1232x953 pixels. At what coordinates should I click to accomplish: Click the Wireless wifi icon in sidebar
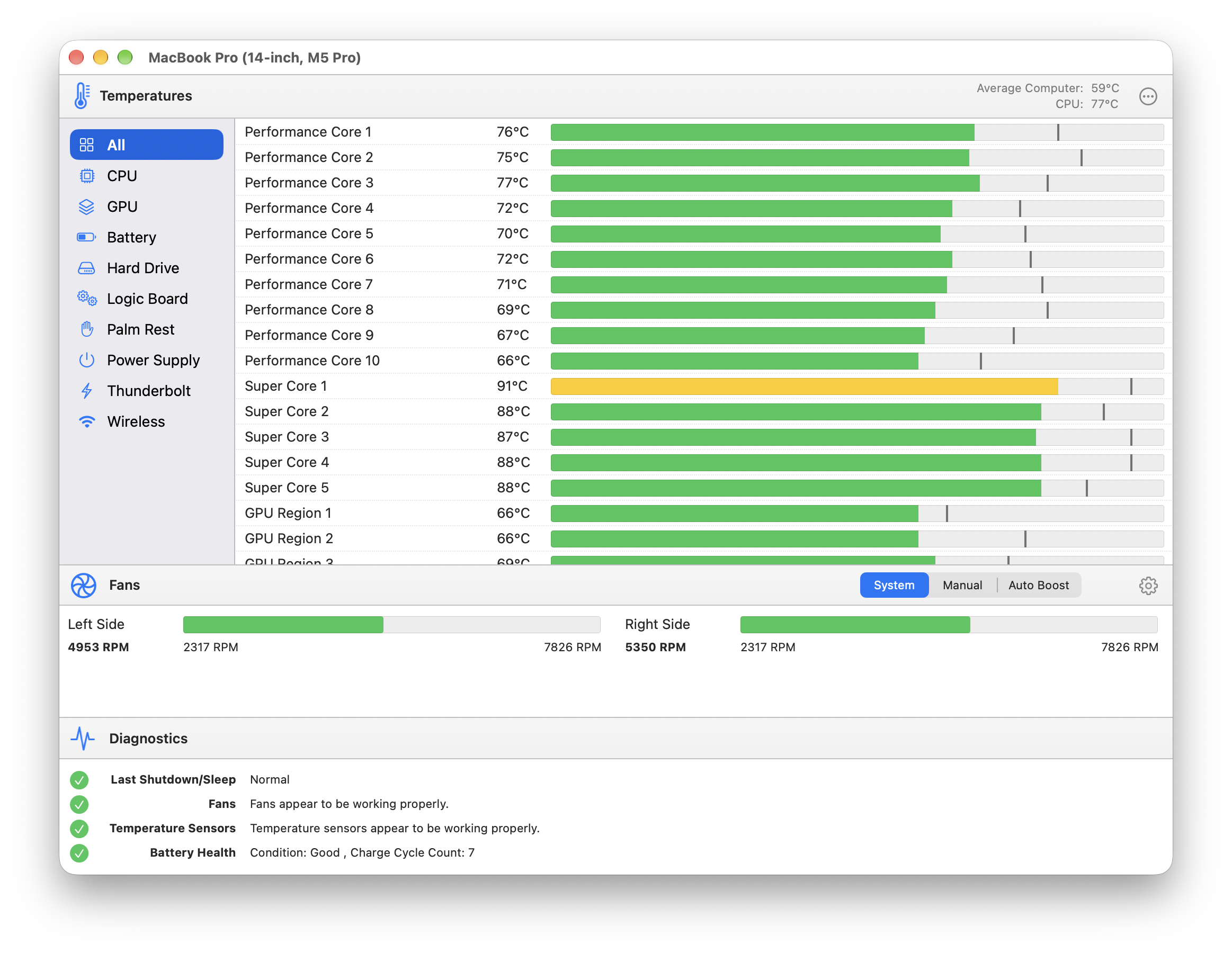(86, 422)
